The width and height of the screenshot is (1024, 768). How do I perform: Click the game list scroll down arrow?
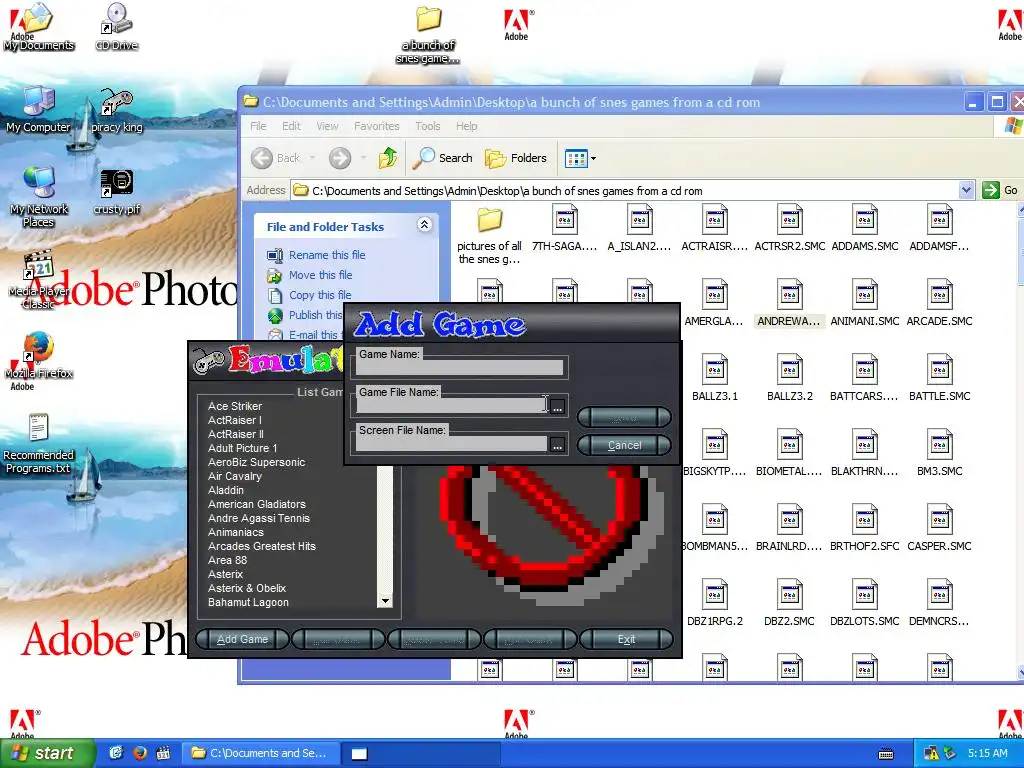(x=385, y=601)
